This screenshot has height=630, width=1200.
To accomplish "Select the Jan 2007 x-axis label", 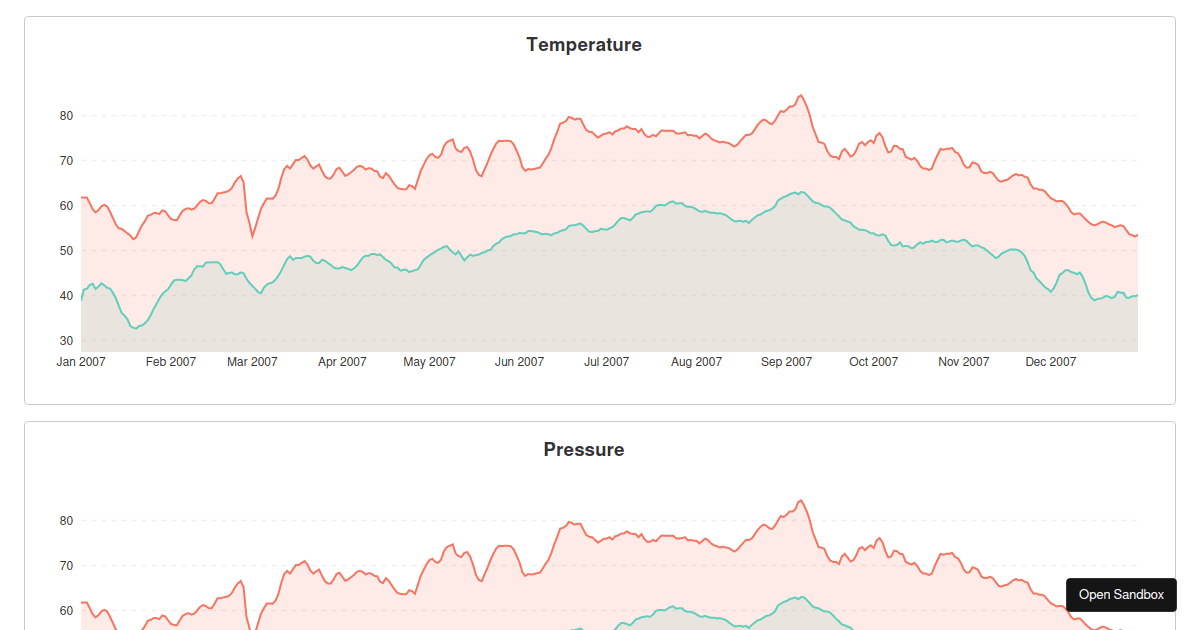I will 81,362.
